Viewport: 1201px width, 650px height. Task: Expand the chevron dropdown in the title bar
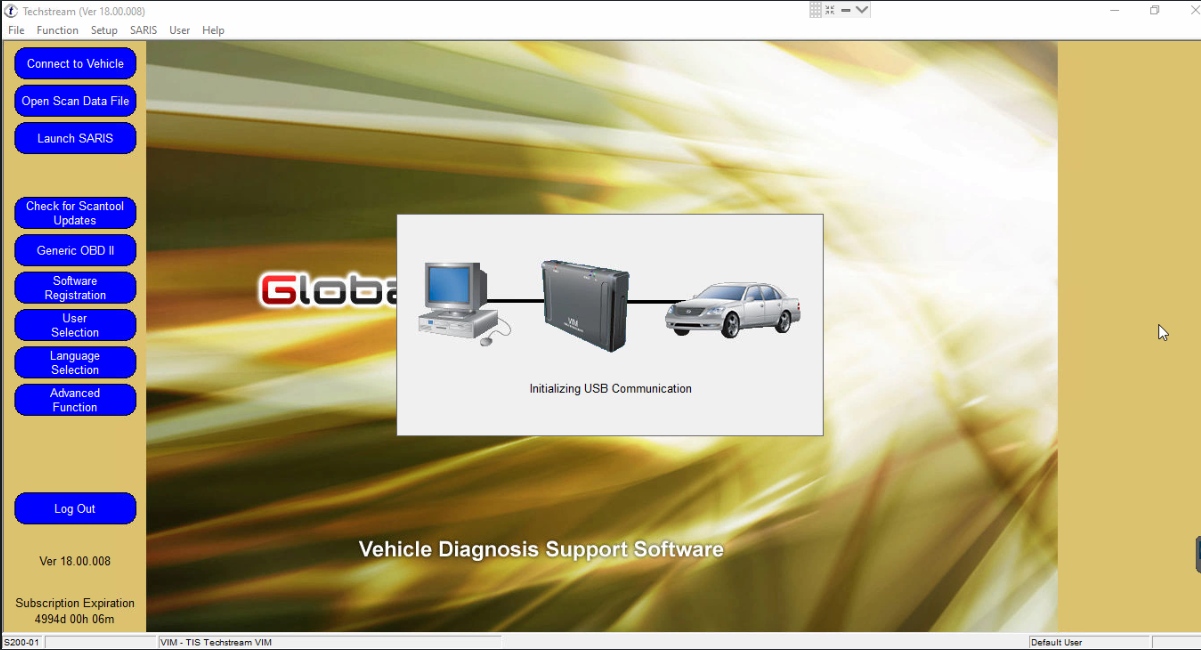coord(860,10)
